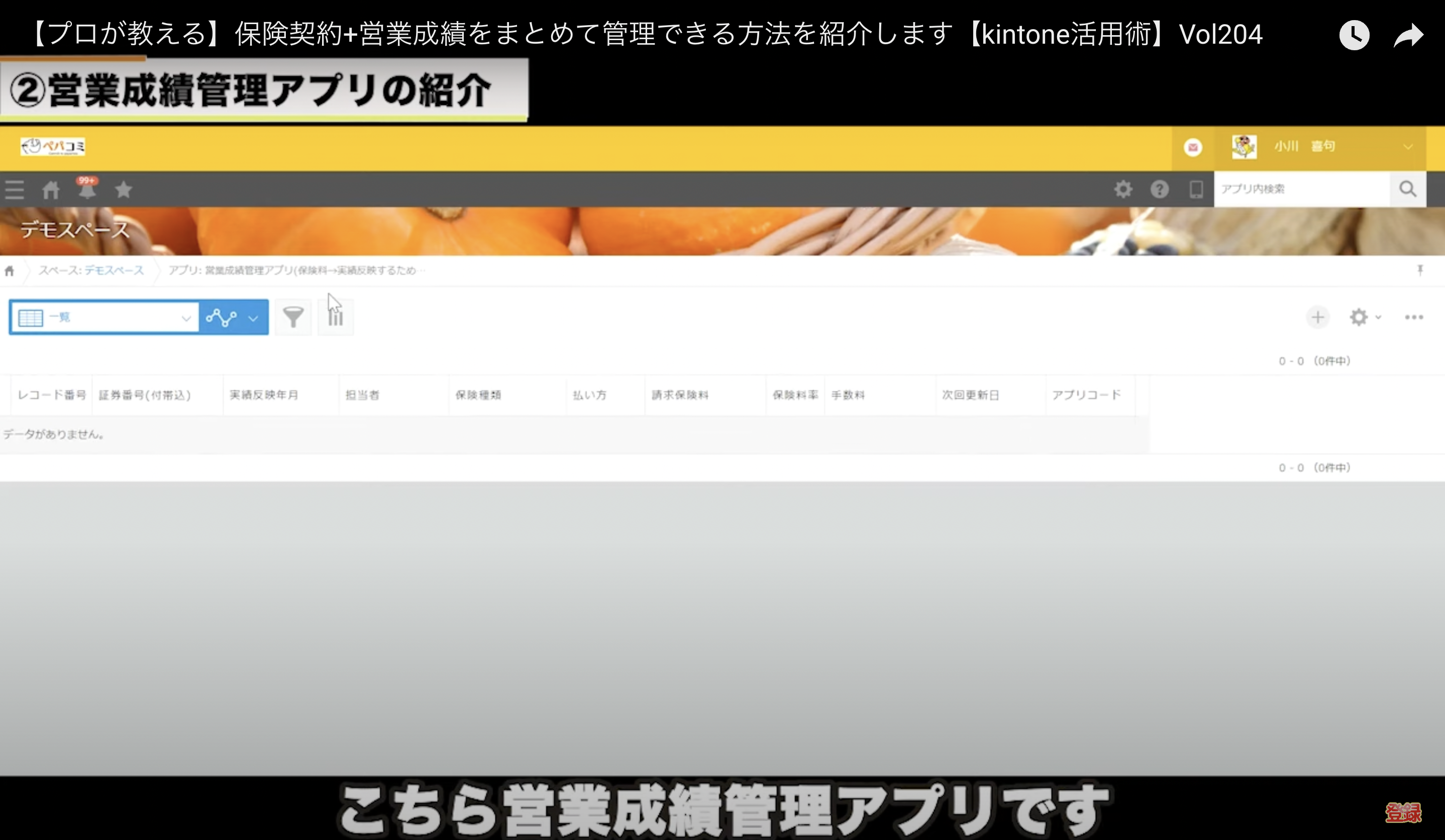Open the filter funnel icon
1445x840 pixels.
click(293, 317)
